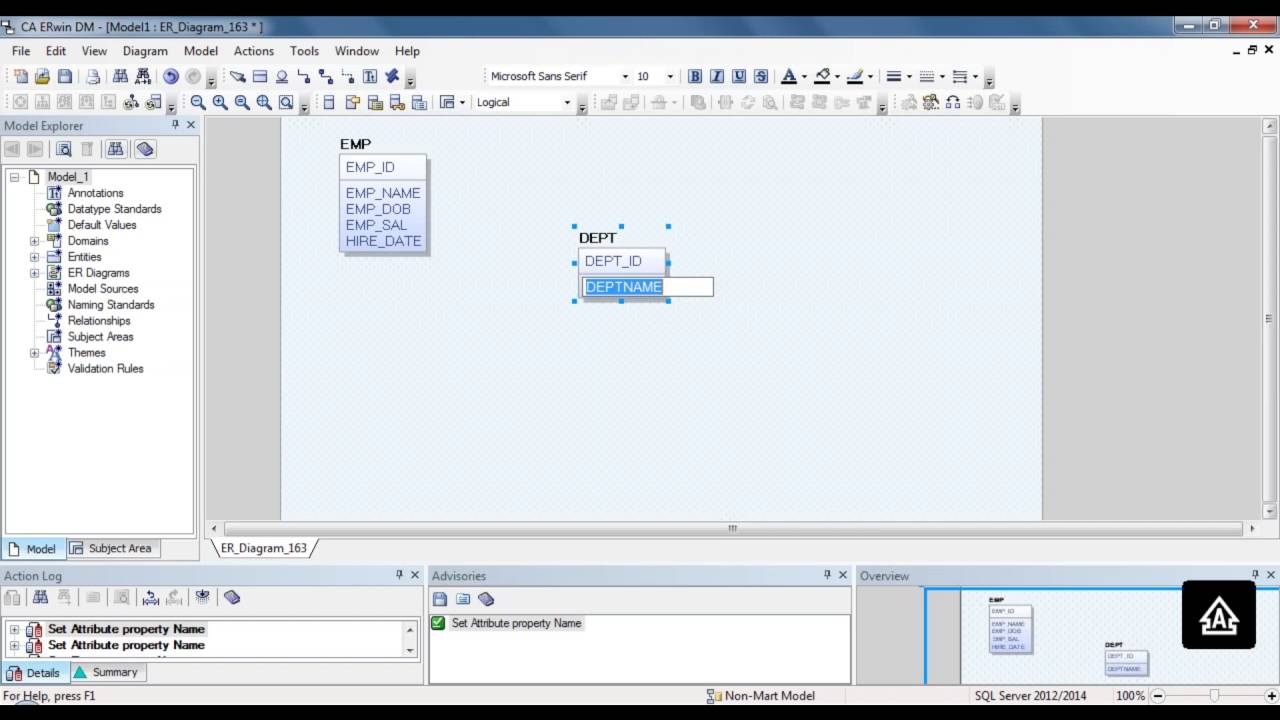Select the Relationships item in the Model Explorer
This screenshot has width=1280, height=720.
click(99, 321)
